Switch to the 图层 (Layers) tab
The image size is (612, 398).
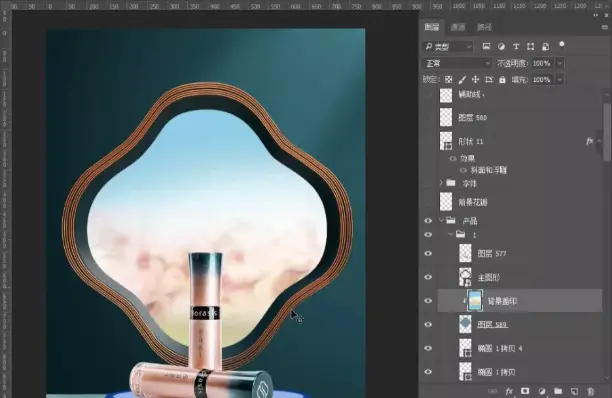tap(432, 27)
